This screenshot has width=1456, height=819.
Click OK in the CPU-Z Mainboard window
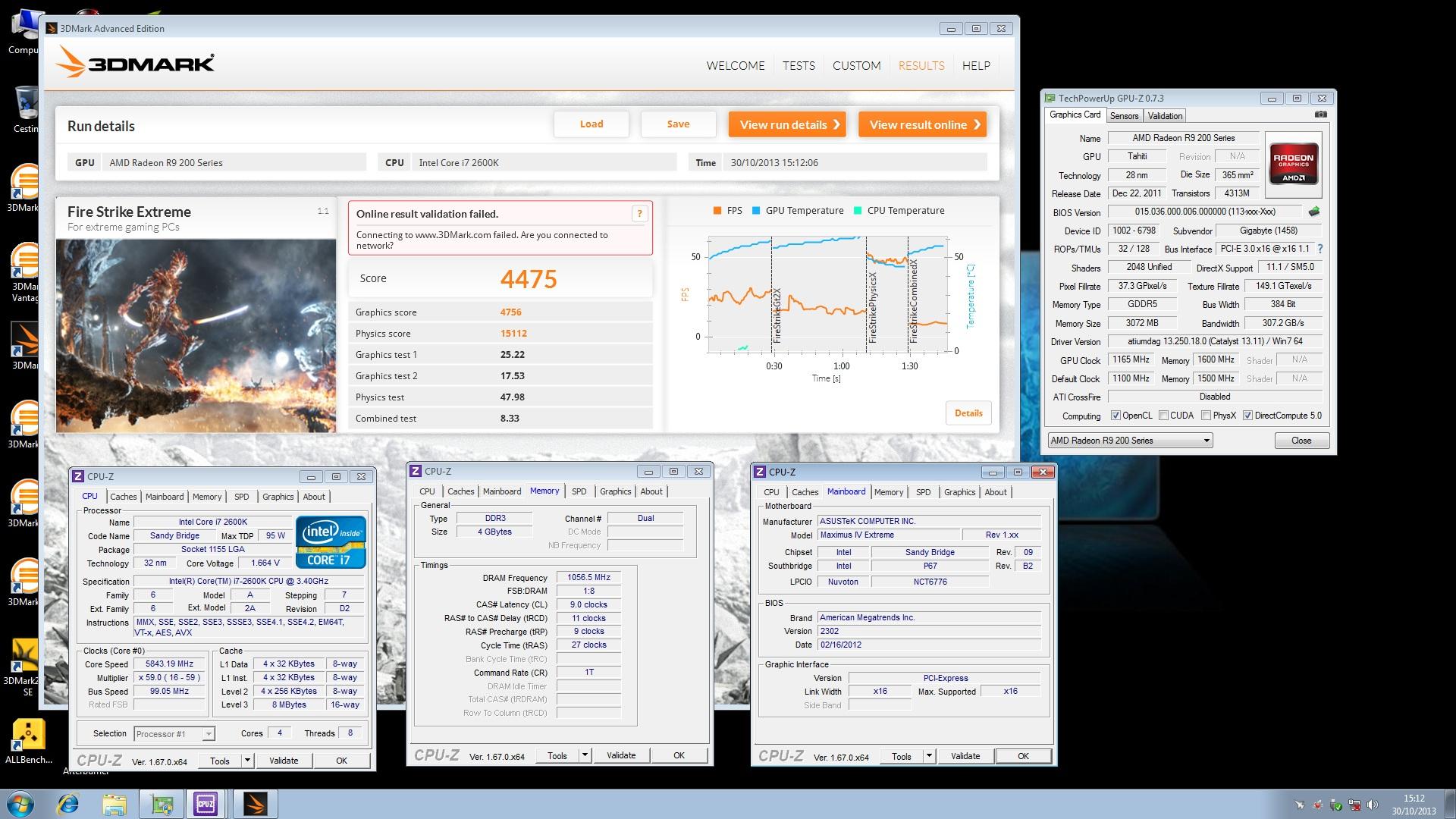coord(1023,756)
